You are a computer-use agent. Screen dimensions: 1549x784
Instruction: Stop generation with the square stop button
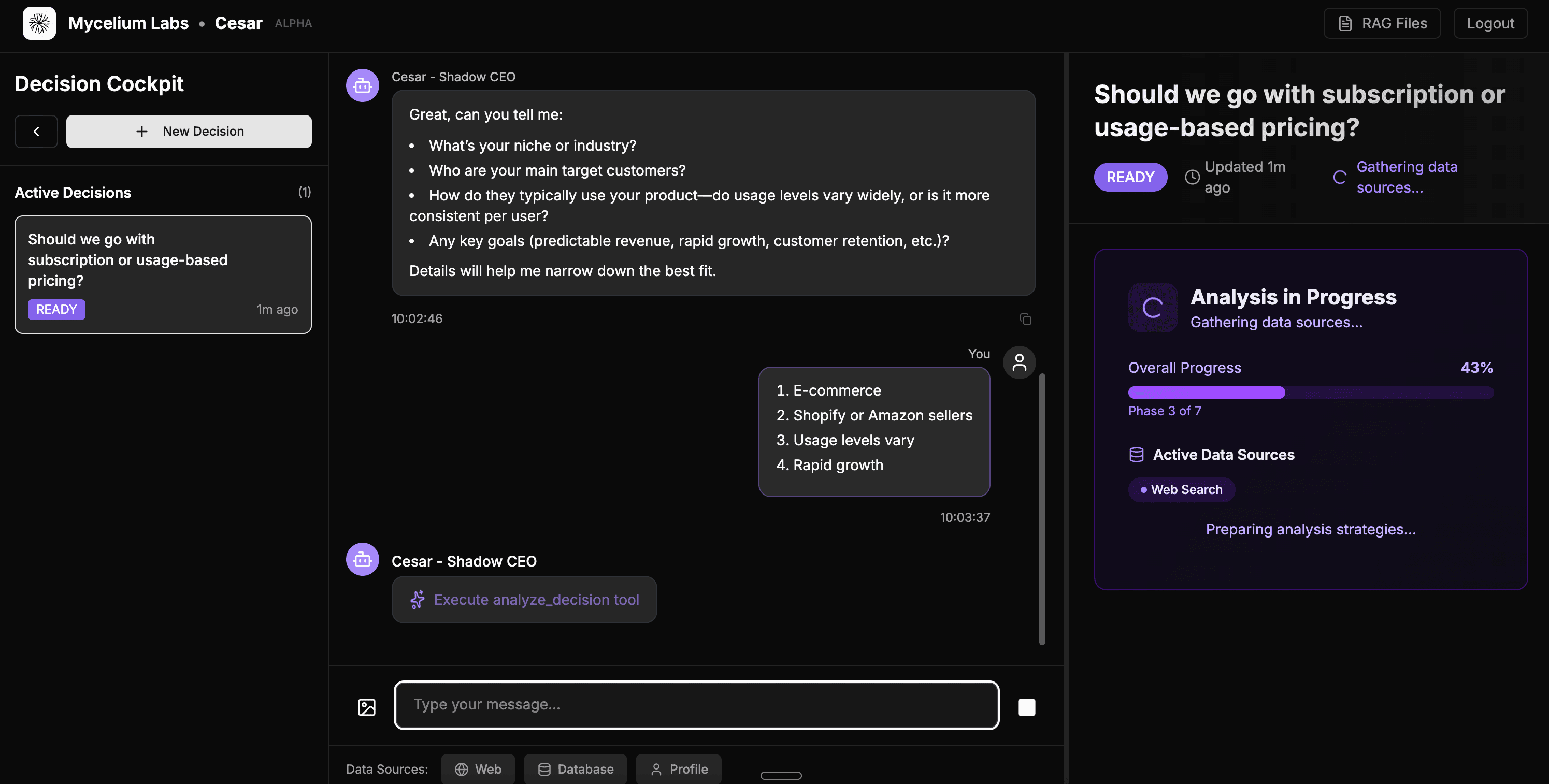tap(1026, 707)
